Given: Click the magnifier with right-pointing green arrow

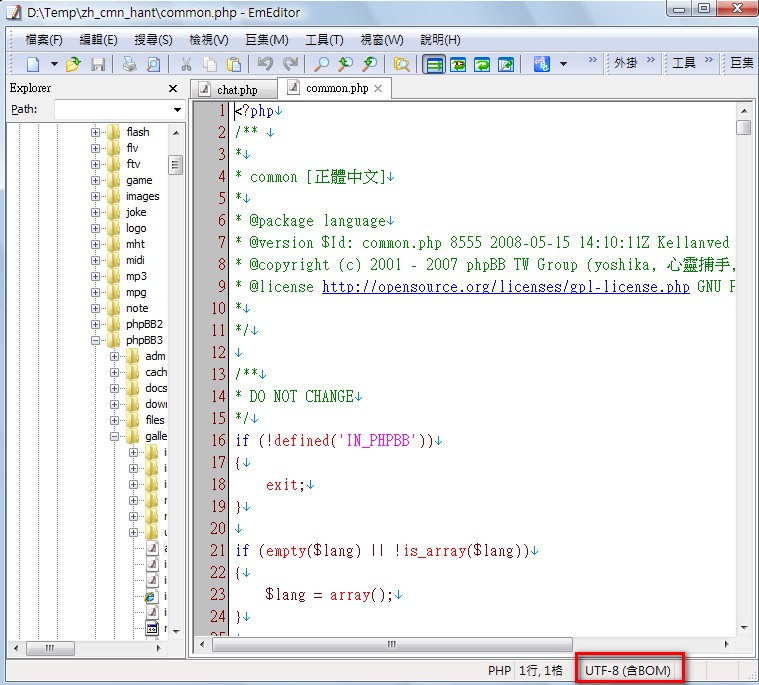Looking at the screenshot, I should point(370,64).
